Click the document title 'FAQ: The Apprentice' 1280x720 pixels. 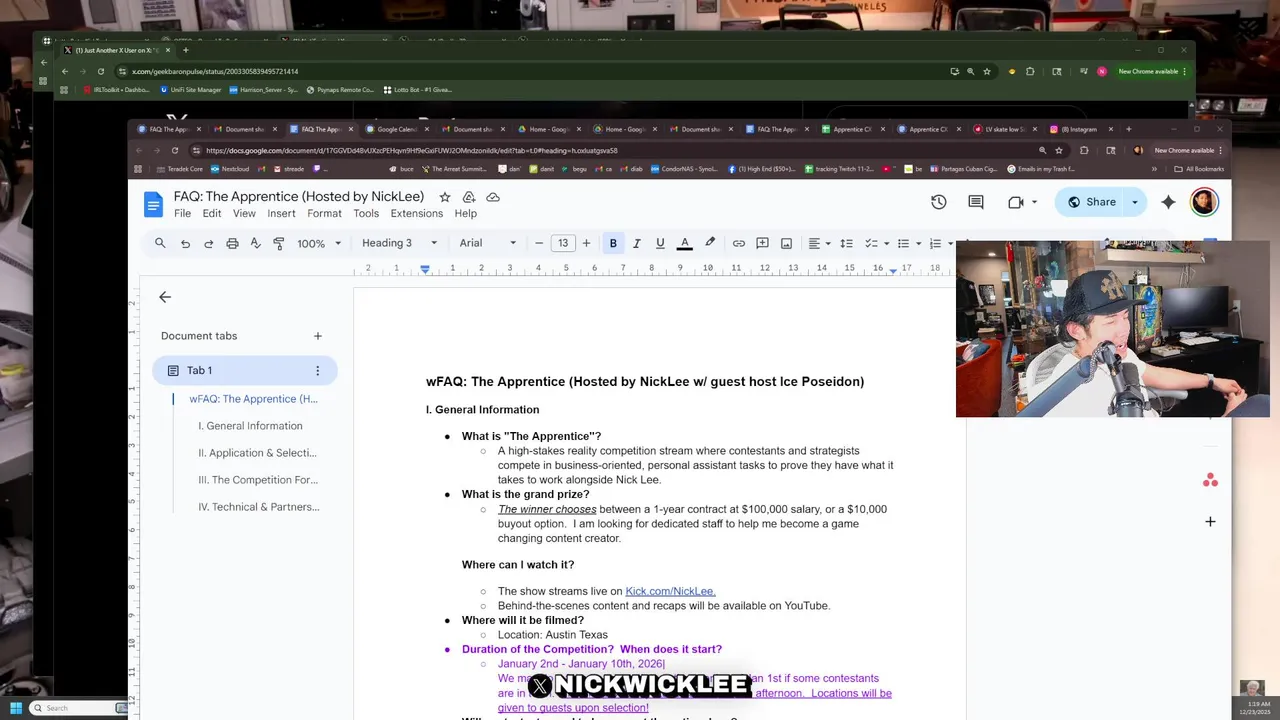point(299,197)
